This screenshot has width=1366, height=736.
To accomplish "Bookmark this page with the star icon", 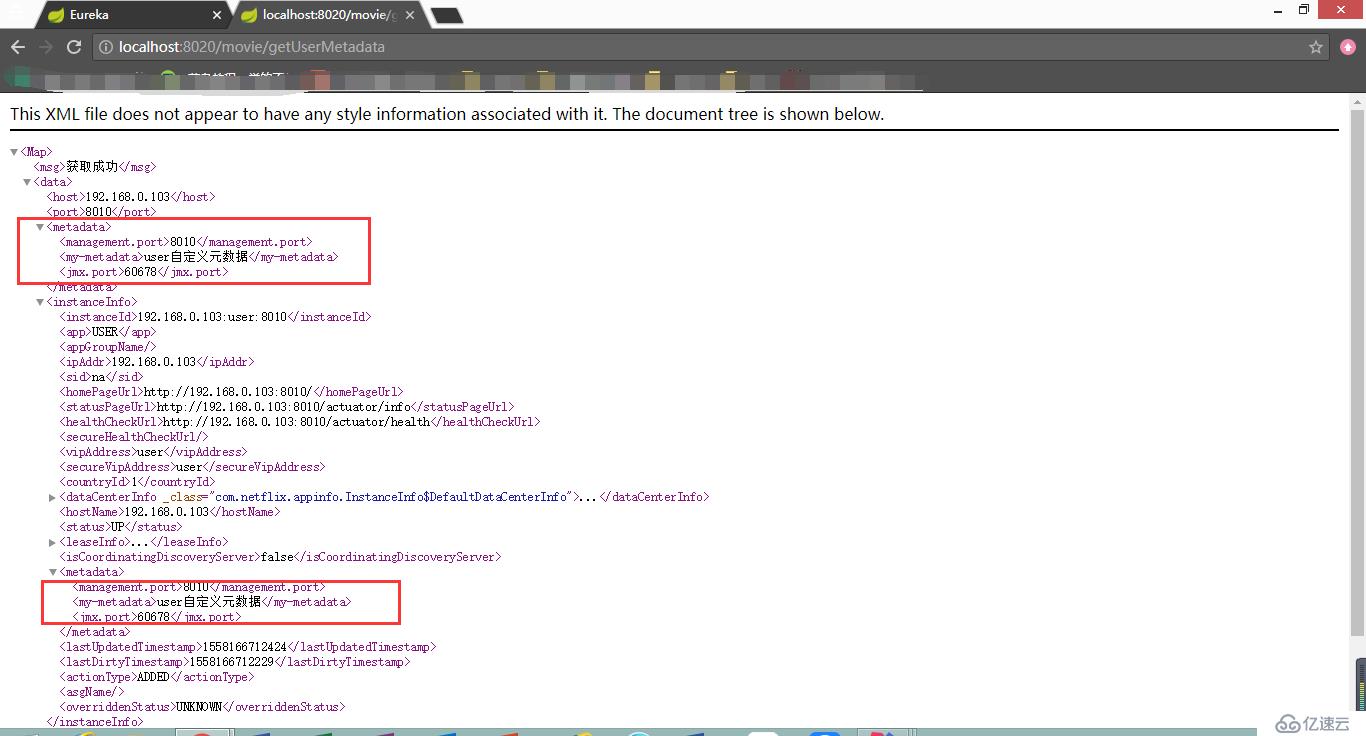I will 1316,47.
